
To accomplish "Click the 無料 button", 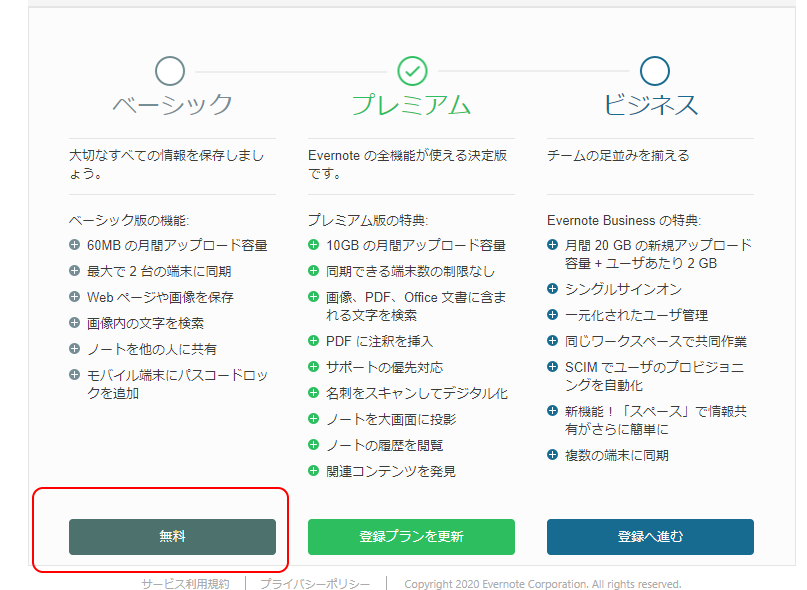I will pyautogui.click(x=172, y=536).
